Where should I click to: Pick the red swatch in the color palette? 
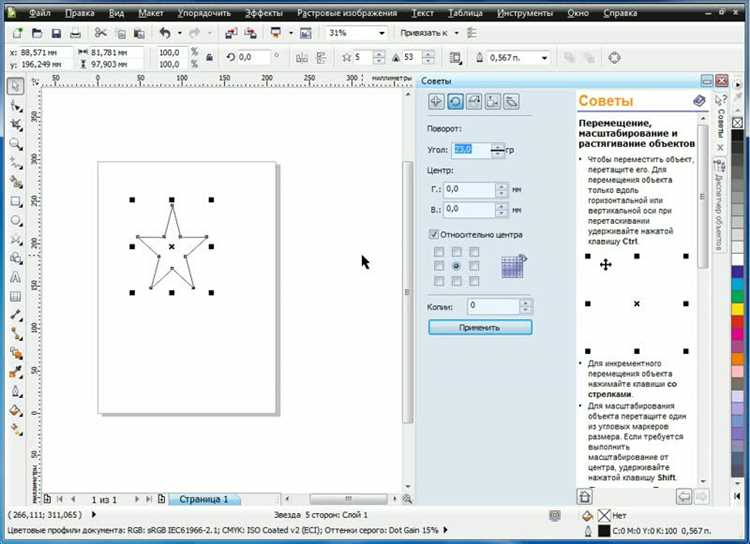pos(738,321)
